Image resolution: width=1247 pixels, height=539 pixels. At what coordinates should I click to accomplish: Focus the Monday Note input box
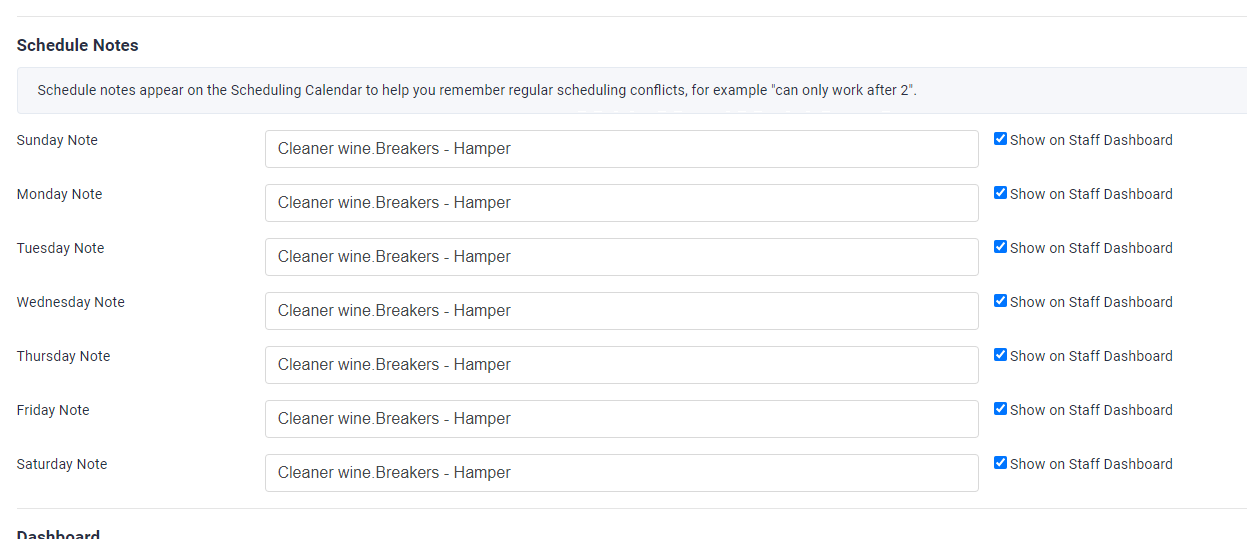coord(621,203)
